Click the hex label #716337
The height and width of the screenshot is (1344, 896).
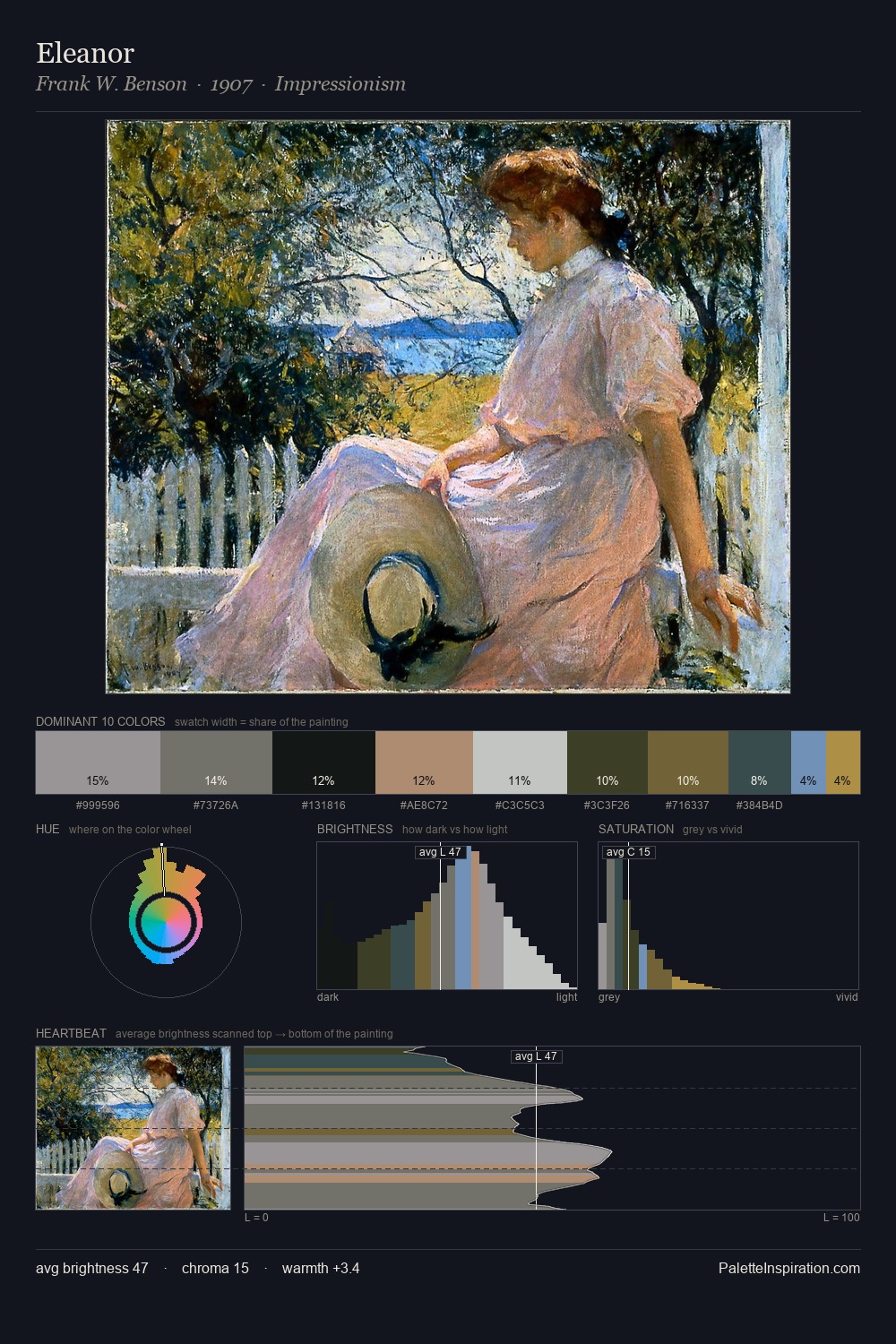(x=688, y=806)
